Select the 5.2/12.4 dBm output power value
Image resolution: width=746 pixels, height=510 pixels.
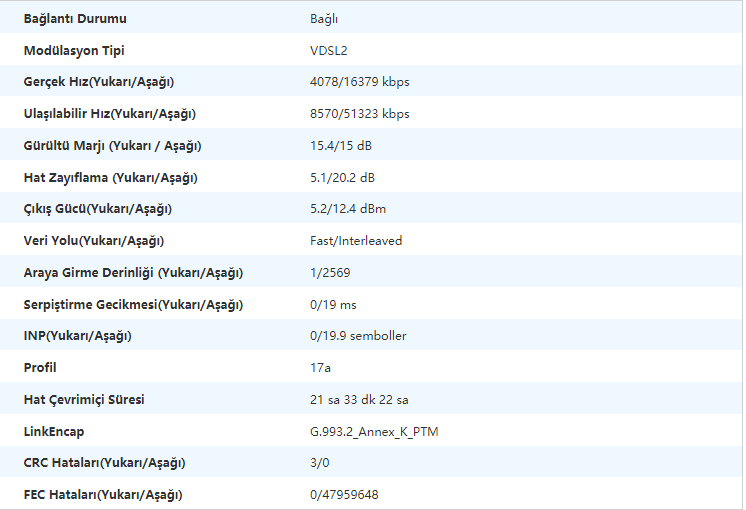[x=348, y=209]
